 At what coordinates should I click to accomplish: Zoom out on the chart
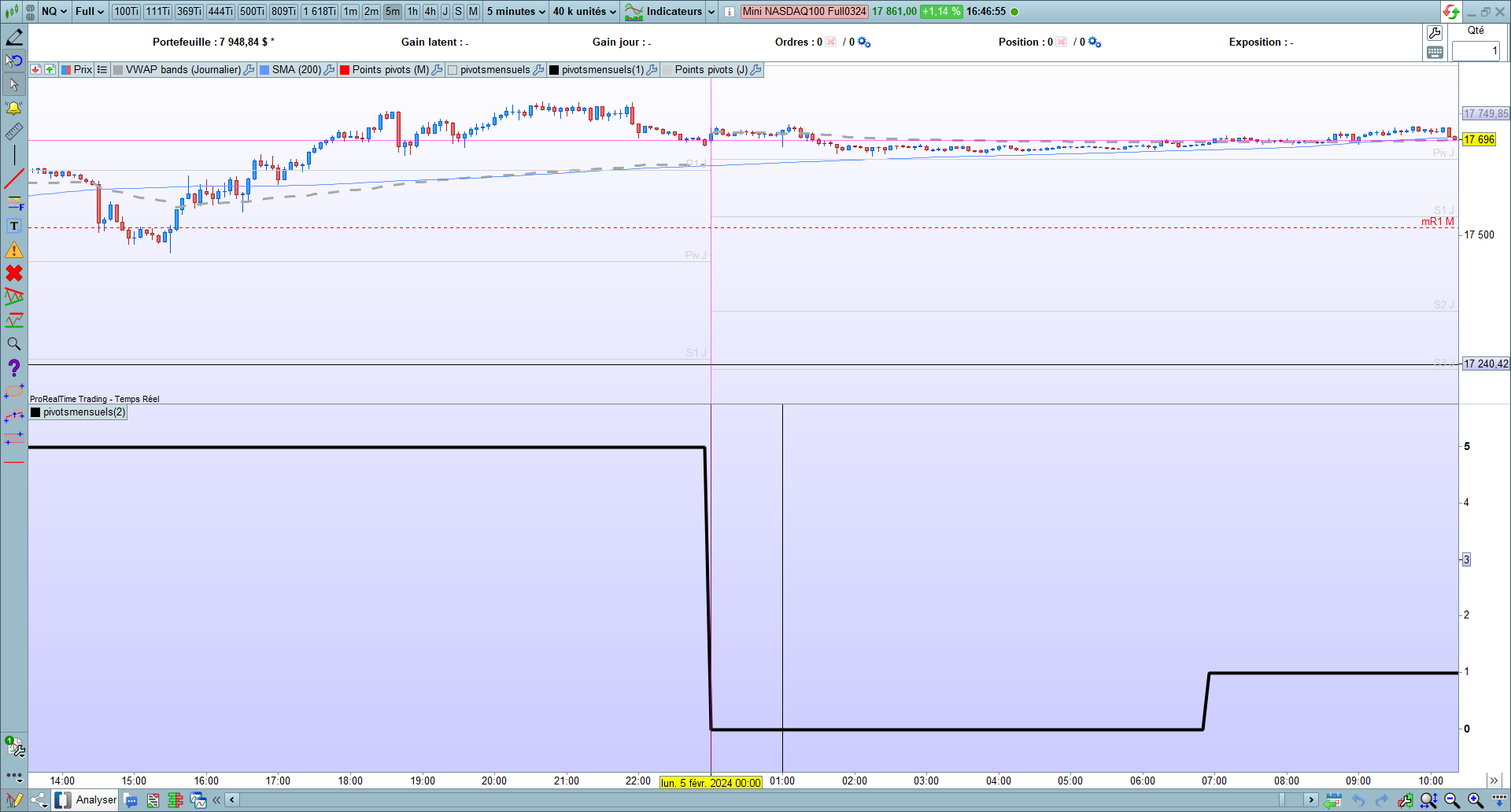(1453, 800)
